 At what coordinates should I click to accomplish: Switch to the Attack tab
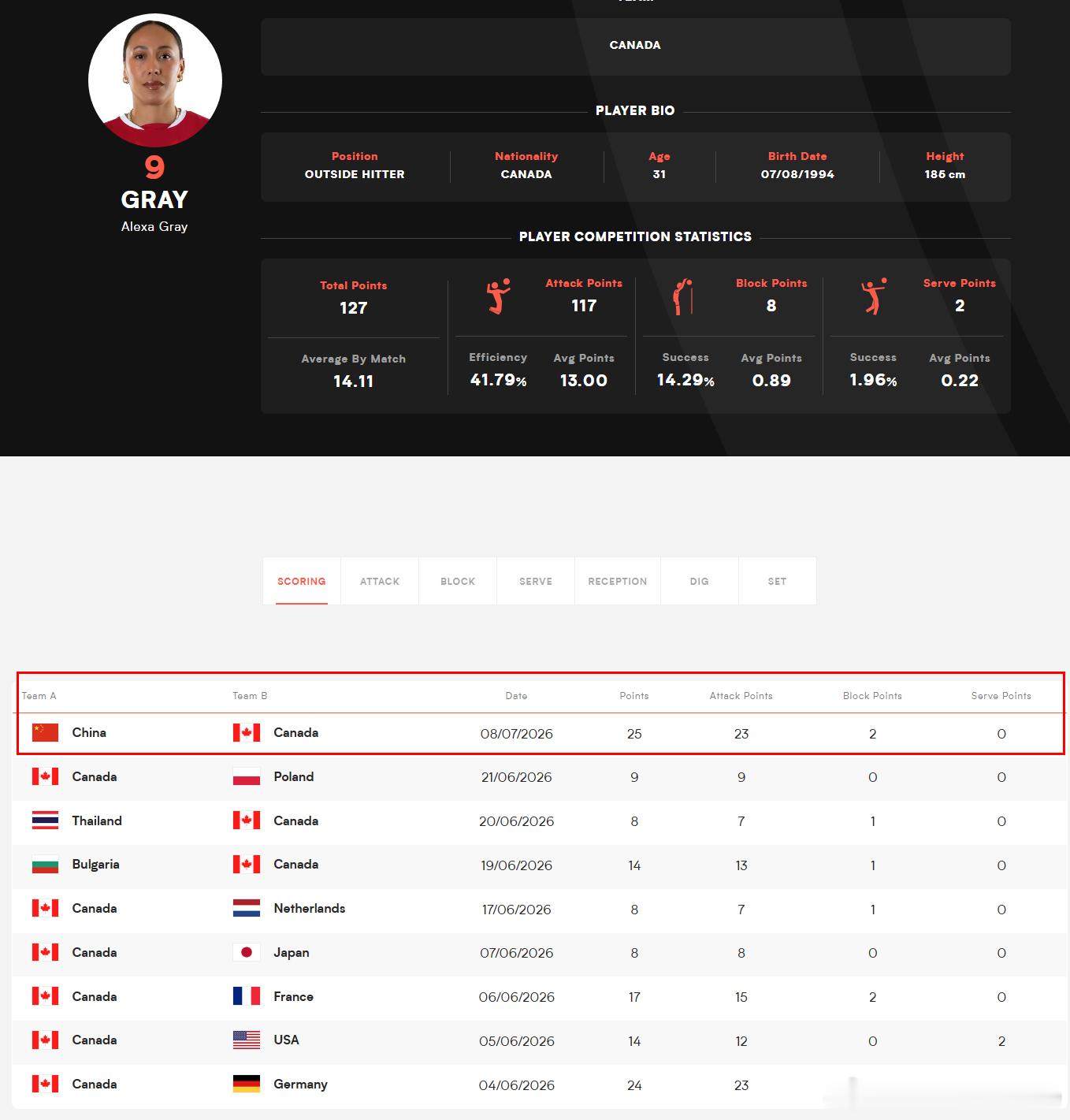[x=380, y=581]
